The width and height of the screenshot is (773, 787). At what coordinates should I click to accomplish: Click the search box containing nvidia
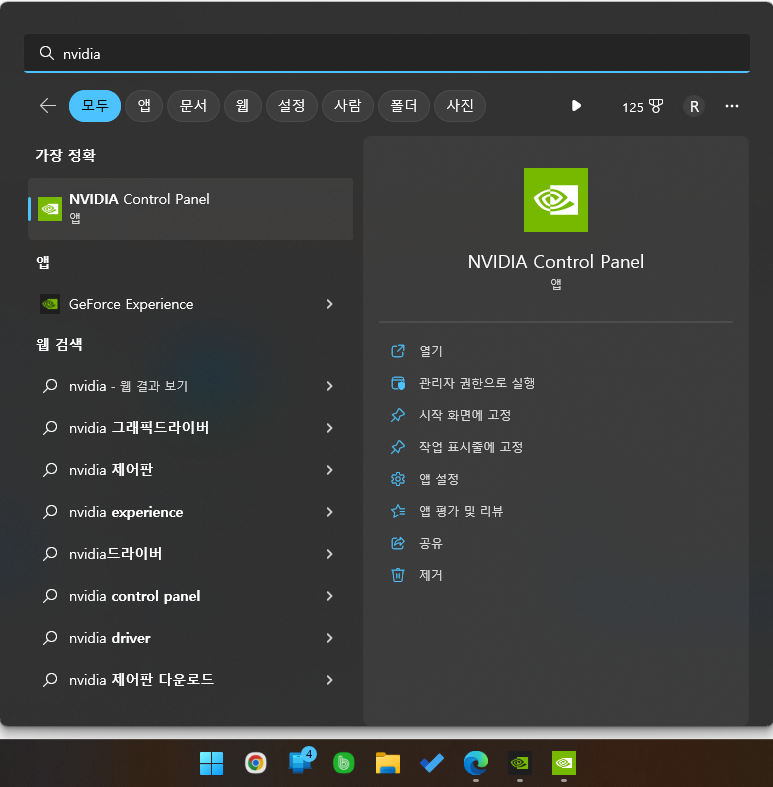[x=386, y=53]
